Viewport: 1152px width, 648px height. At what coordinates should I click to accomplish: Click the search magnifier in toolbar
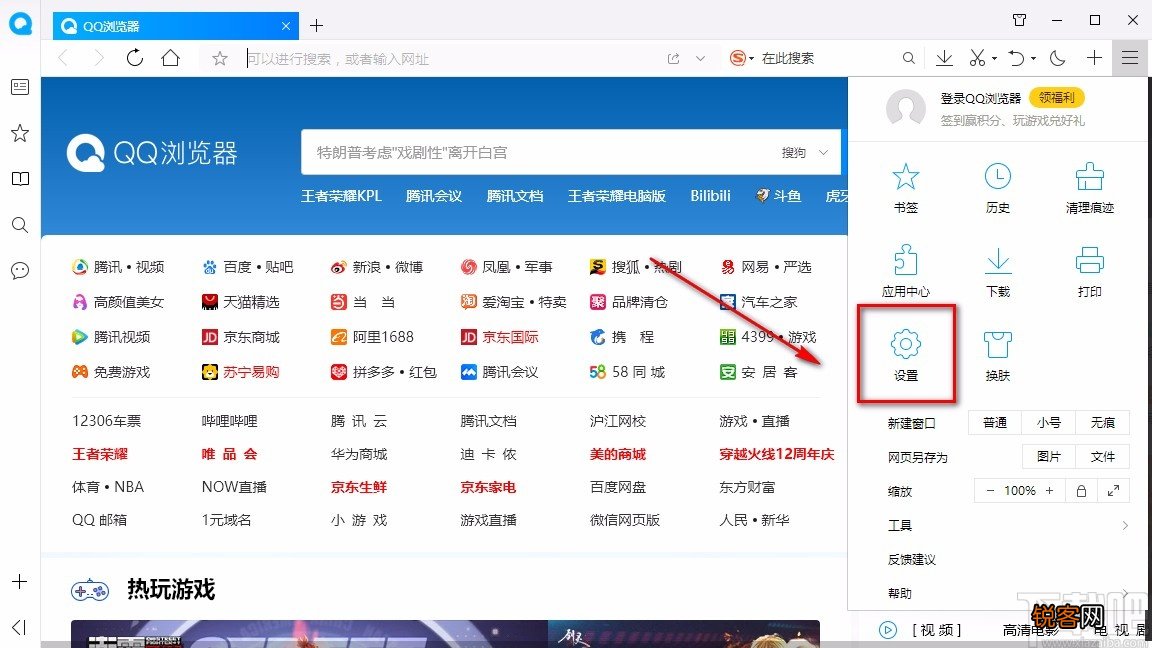pos(909,58)
